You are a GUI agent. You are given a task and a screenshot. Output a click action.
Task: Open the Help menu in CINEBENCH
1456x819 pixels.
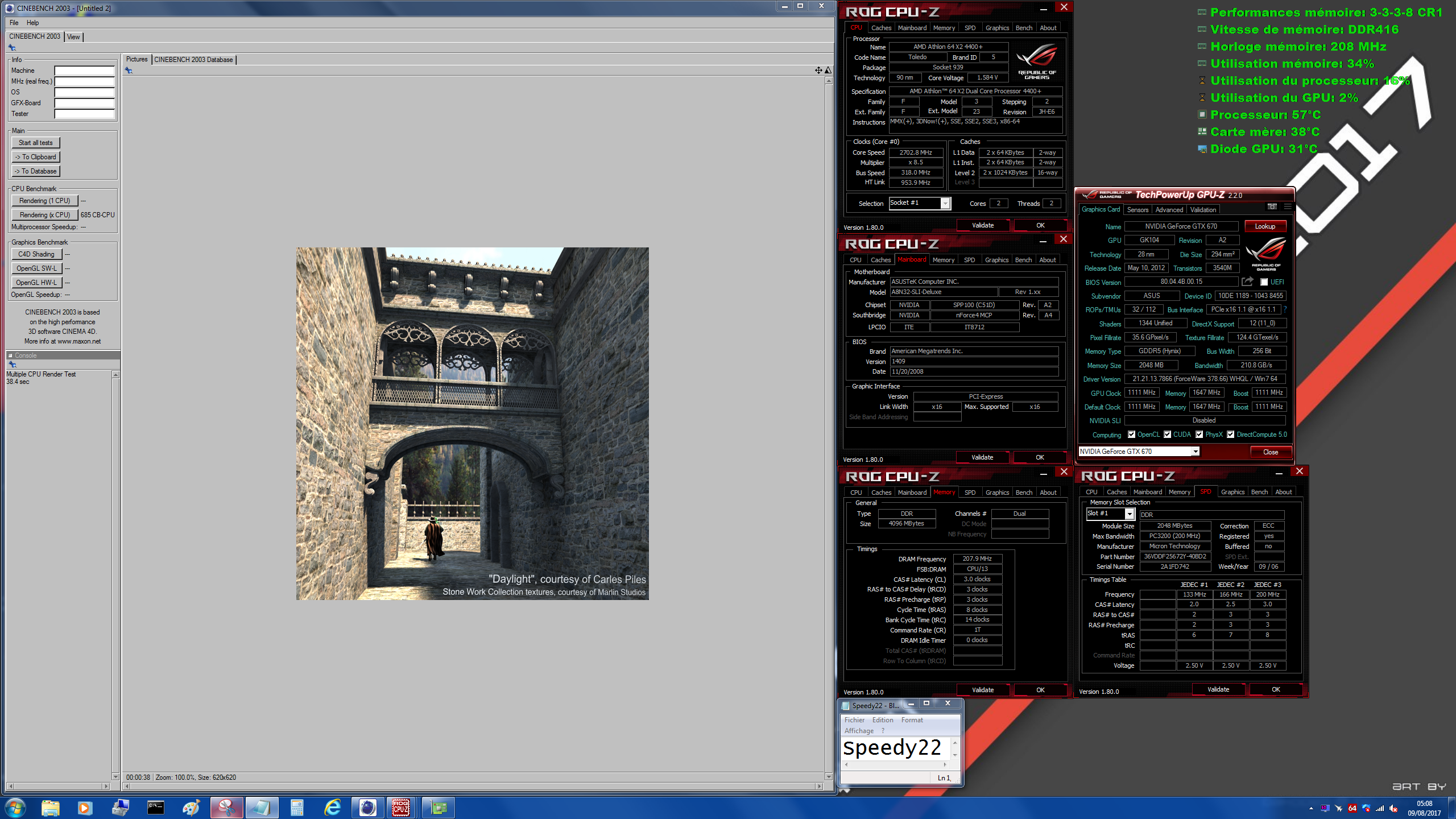point(32,23)
